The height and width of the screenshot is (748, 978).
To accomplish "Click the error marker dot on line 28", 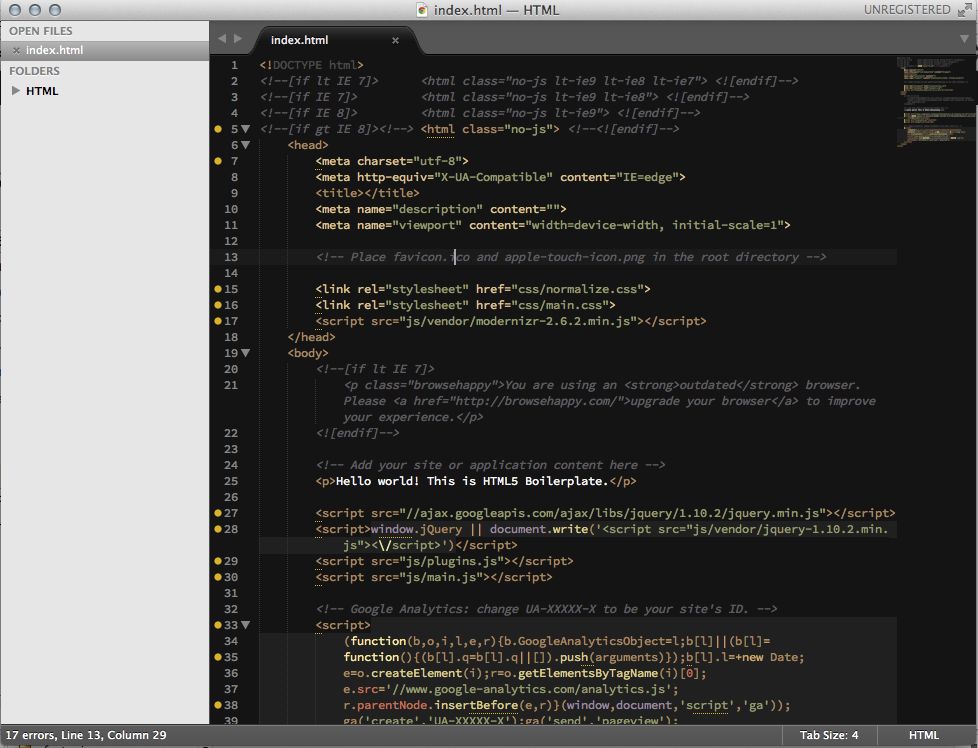I will point(218,529).
